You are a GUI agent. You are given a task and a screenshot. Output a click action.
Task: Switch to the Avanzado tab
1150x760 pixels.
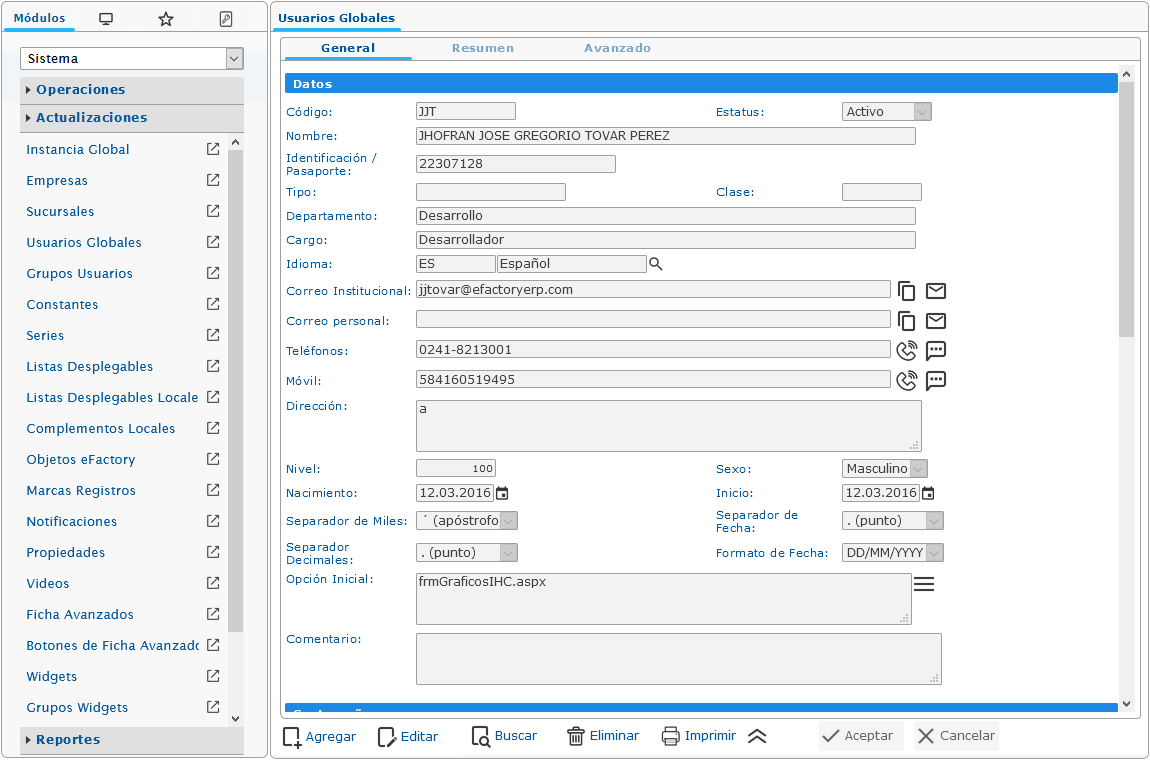[617, 48]
